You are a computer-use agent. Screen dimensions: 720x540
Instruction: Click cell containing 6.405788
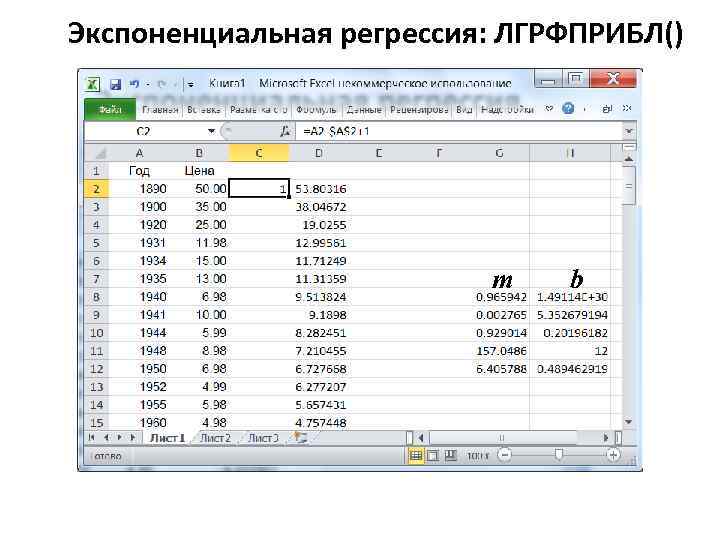500,369
